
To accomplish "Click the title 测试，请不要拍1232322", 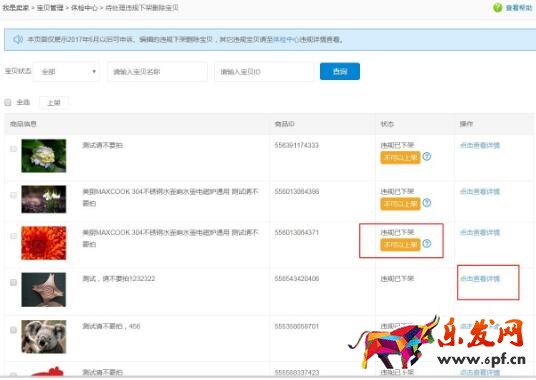I will (119, 279).
